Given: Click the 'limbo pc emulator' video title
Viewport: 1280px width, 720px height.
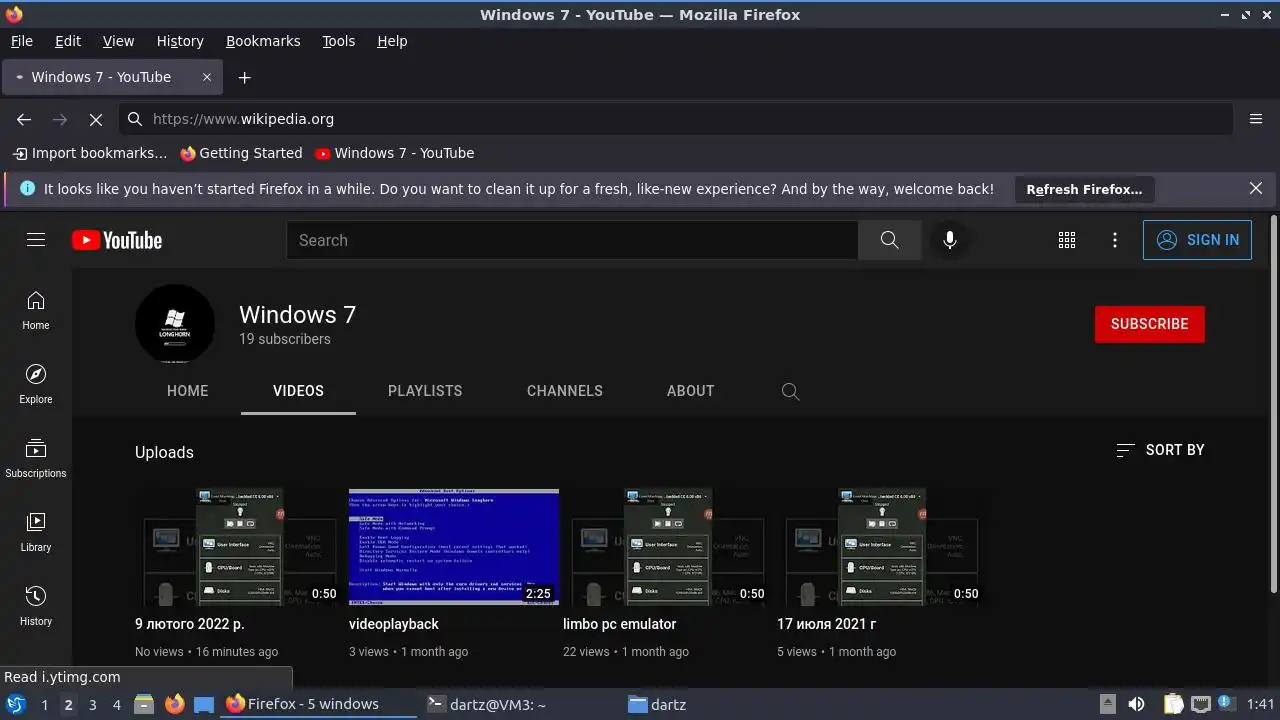Looking at the screenshot, I should [620, 624].
